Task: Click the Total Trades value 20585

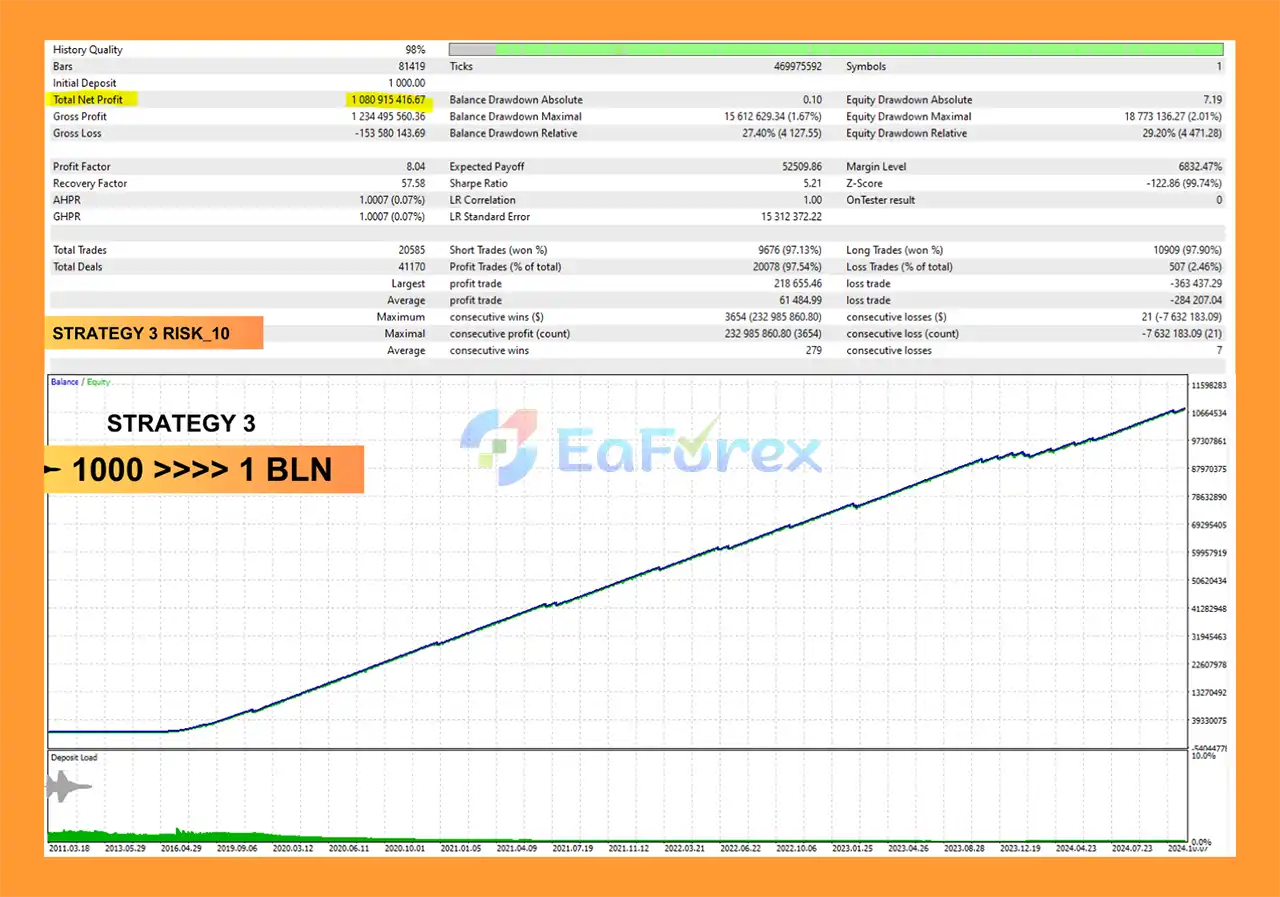Action: [x=412, y=250]
